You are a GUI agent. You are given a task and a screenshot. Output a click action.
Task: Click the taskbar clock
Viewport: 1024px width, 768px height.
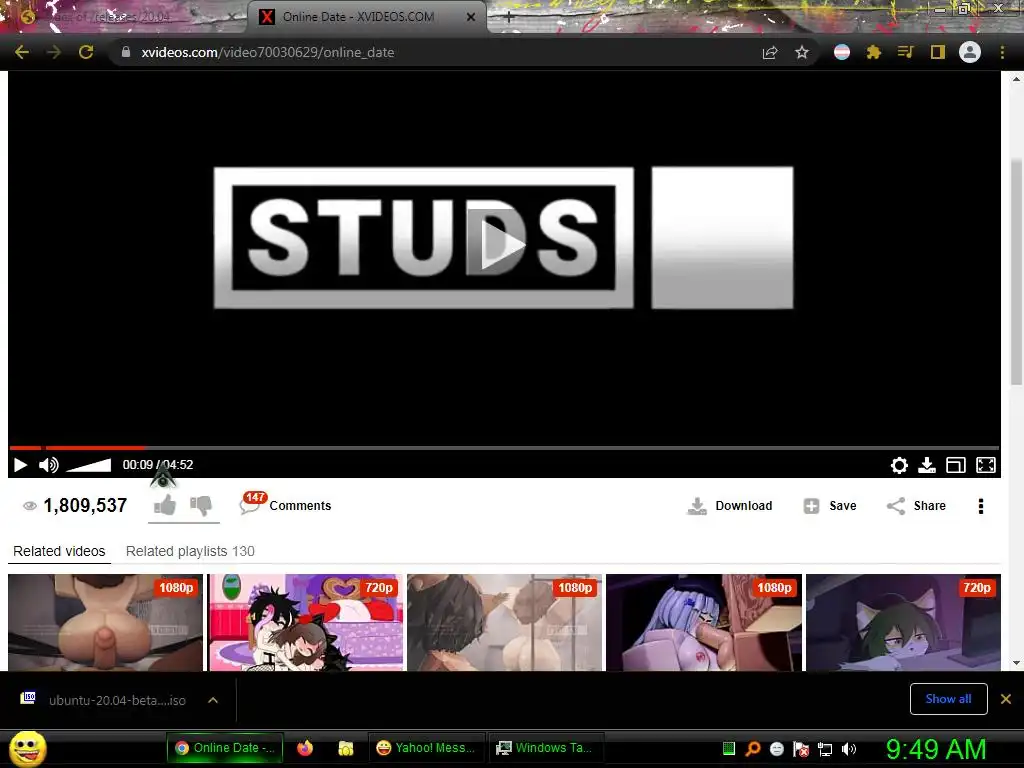[936, 749]
